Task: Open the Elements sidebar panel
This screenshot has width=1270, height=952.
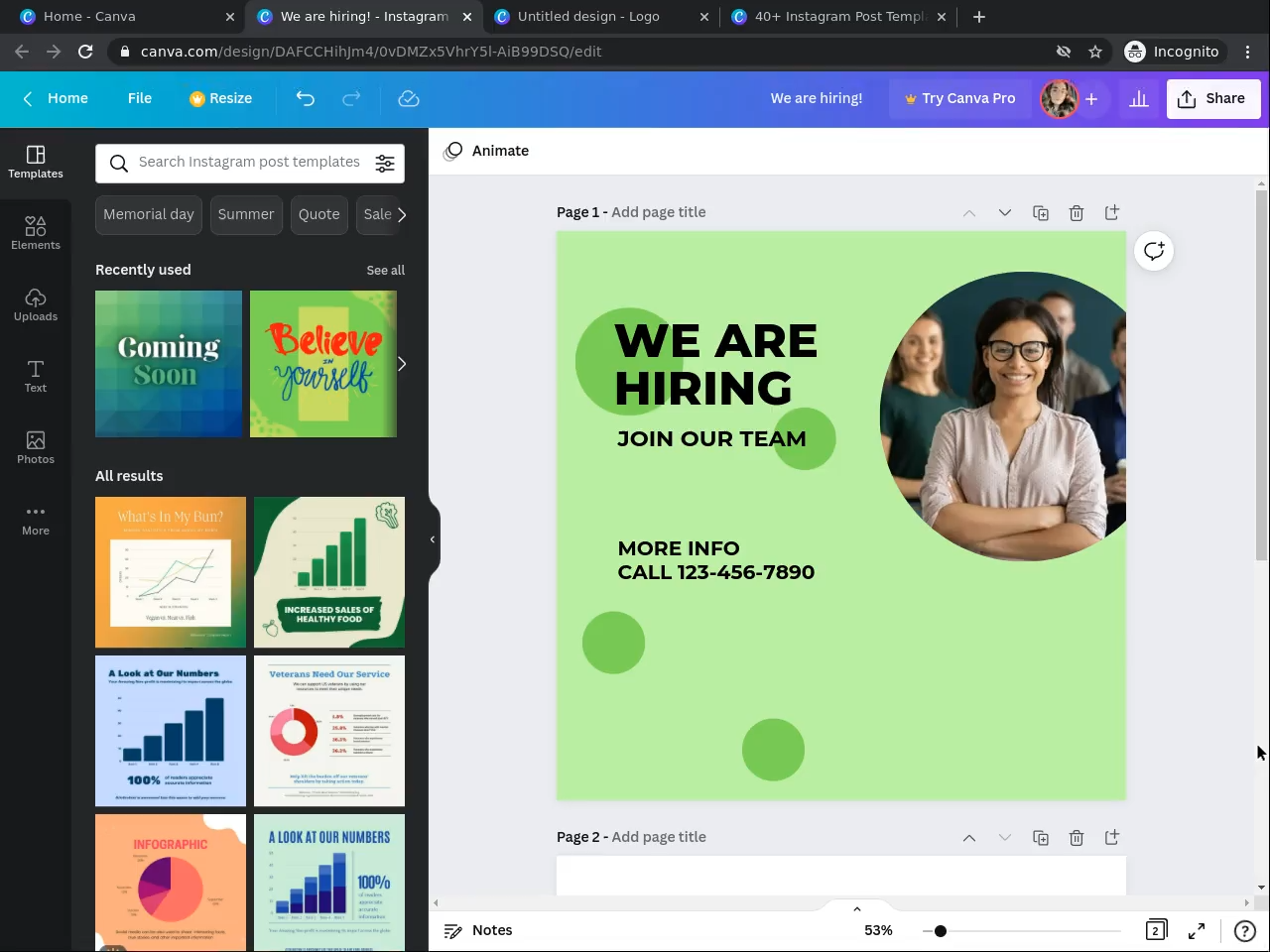Action: 36,233
